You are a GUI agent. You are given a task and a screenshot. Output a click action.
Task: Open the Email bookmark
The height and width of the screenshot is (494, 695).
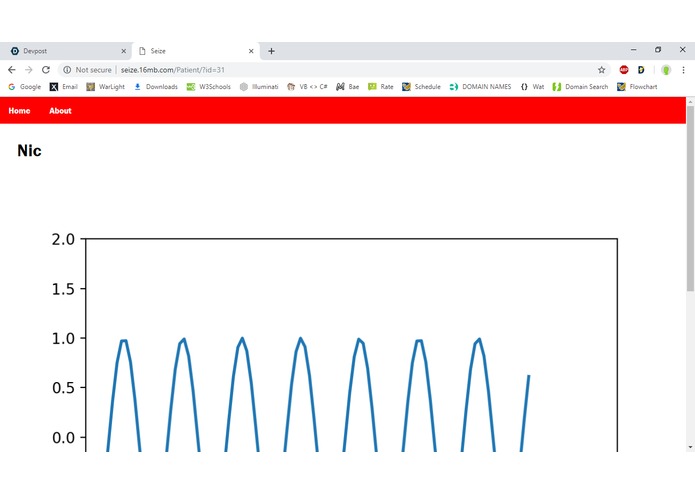coord(64,87)
